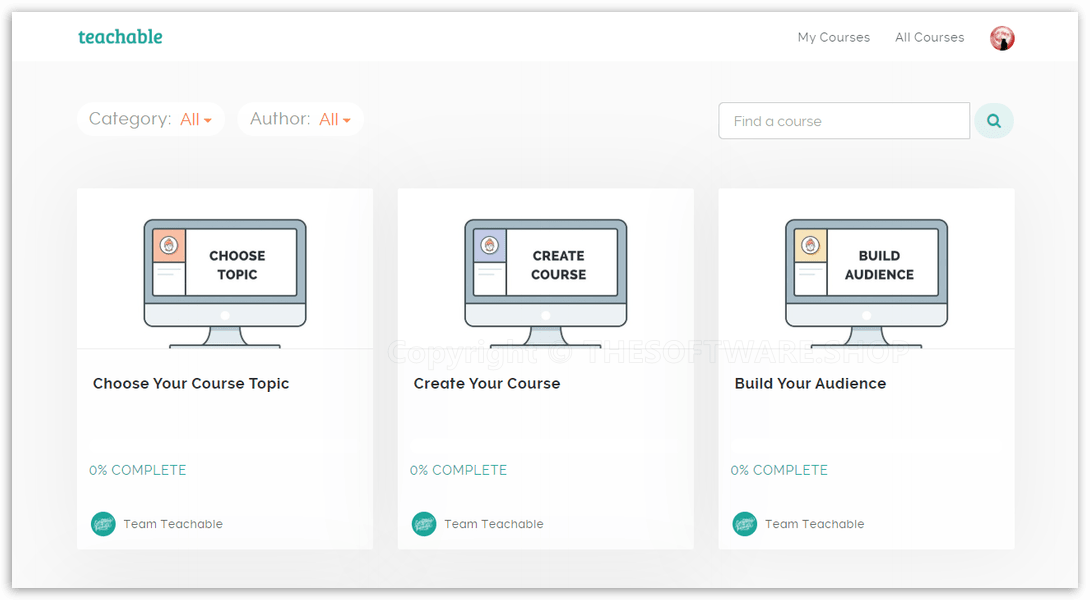
Task: Click Team Teachable's avatar under Choose Your Course Topic
Action: click(103, 523)
